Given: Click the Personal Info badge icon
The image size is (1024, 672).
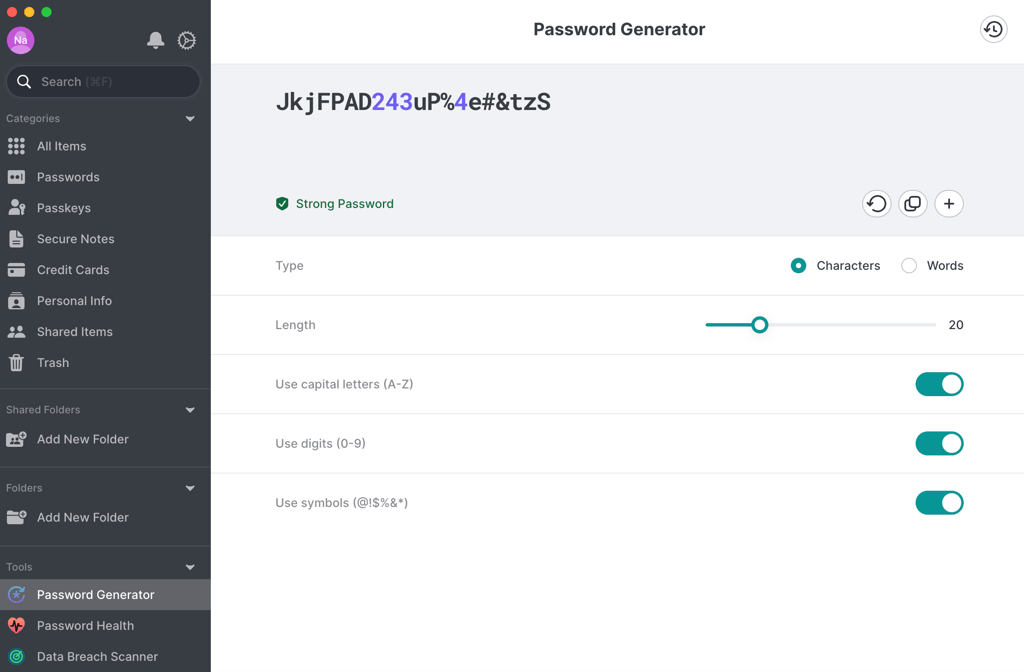Looking at the screenshot, I should pyautogui.click(x=16, y=300).
